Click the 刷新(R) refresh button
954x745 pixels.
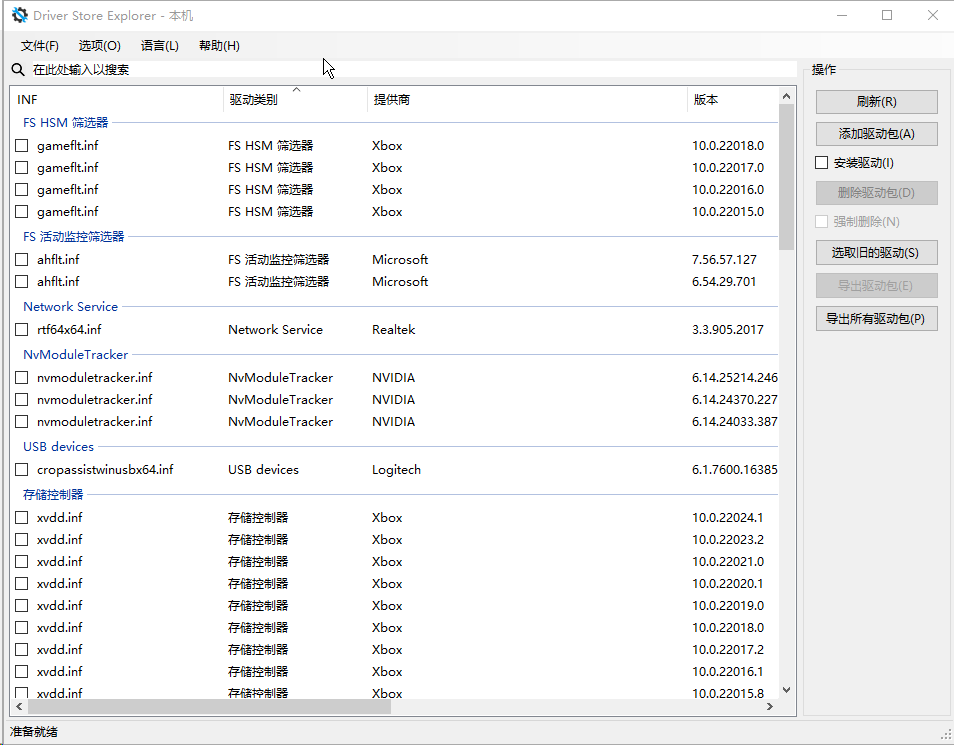coord(876,102)
